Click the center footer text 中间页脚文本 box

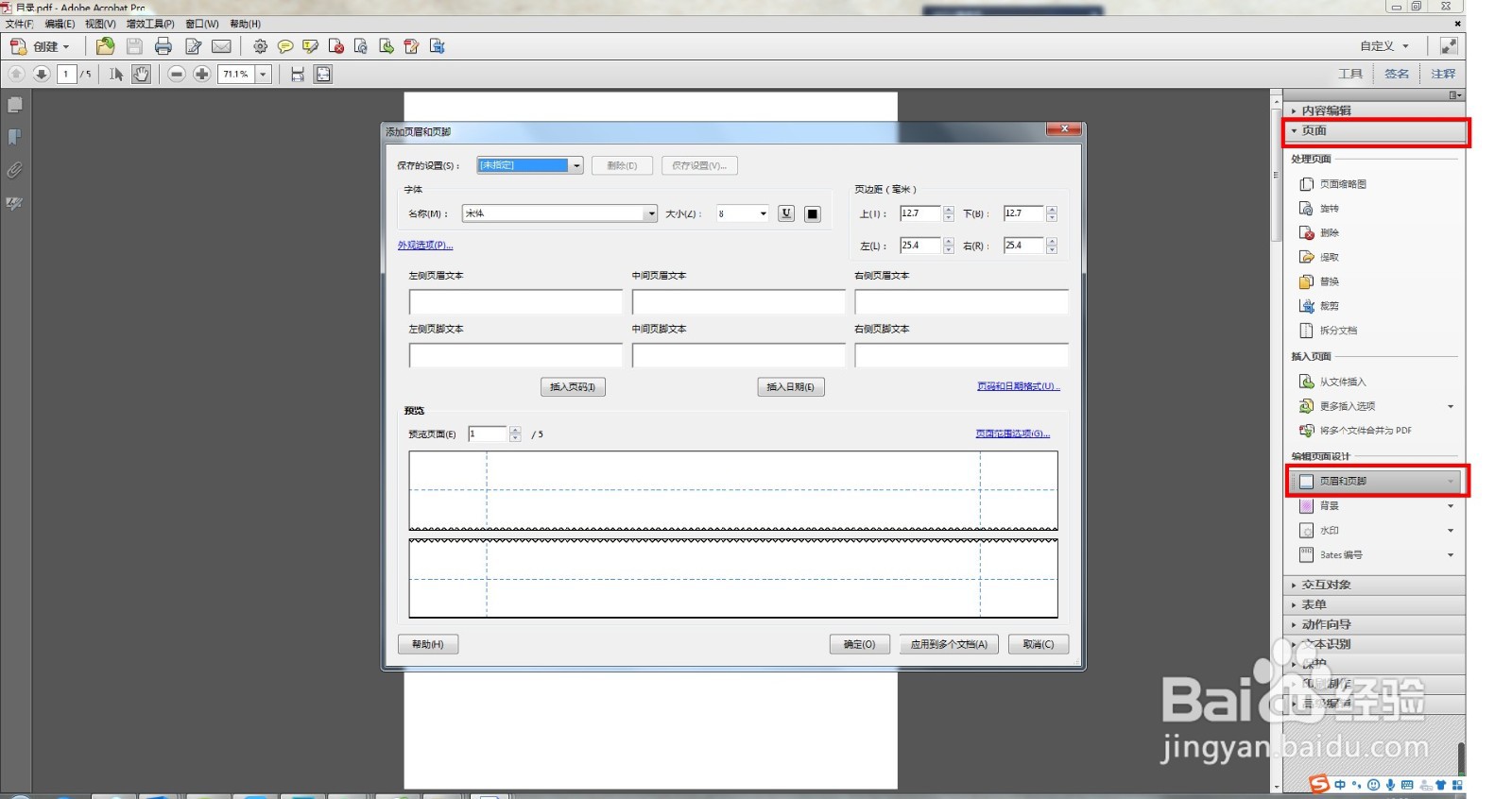pyautogui.click(x=738, y=354)
